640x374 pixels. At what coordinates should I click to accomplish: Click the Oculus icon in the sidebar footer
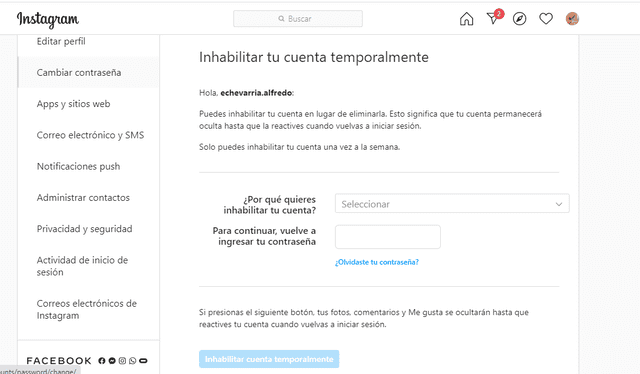tap(143, 361)
